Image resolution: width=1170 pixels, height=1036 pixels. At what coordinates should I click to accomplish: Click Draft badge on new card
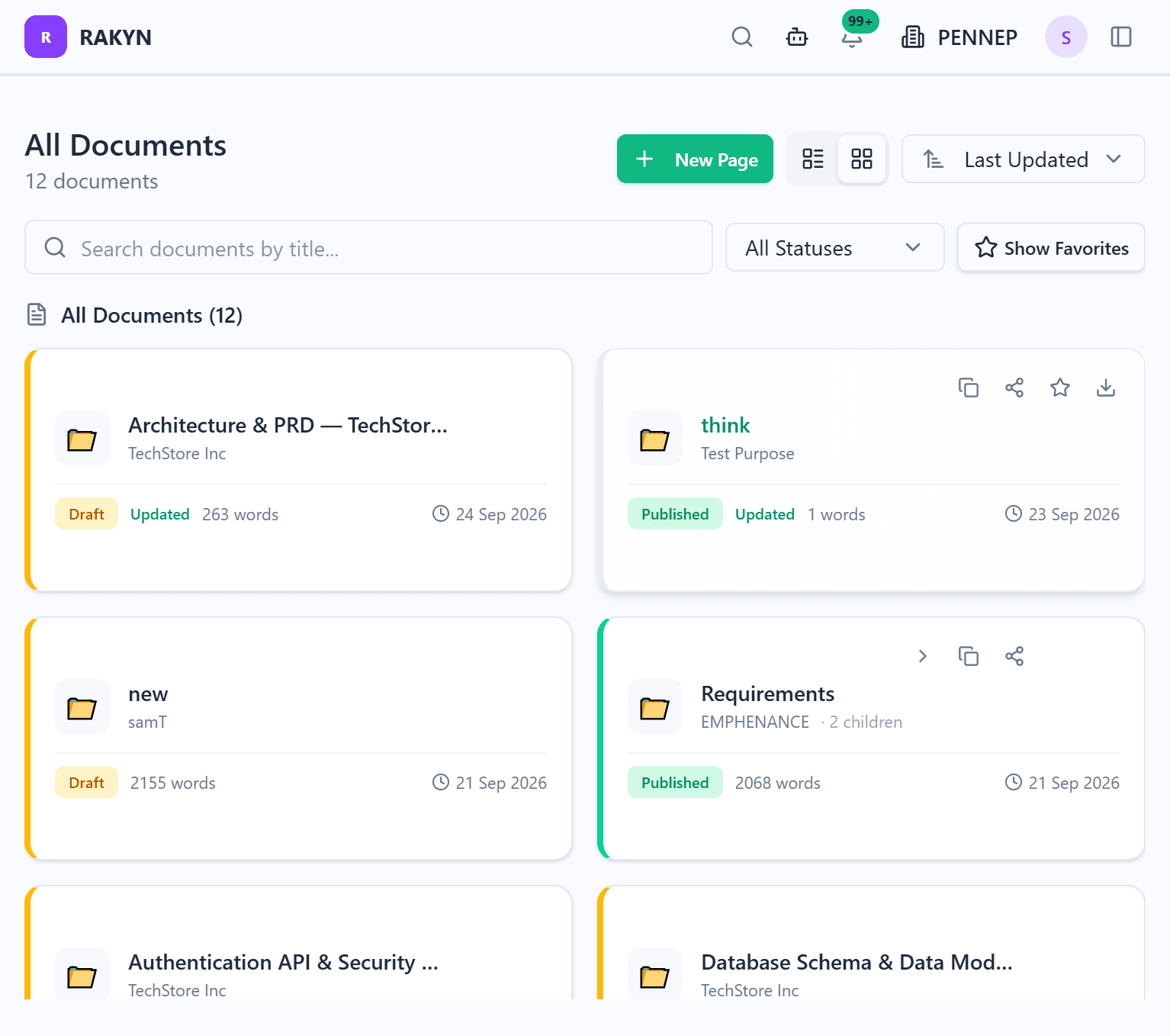[x=86, y=782]
